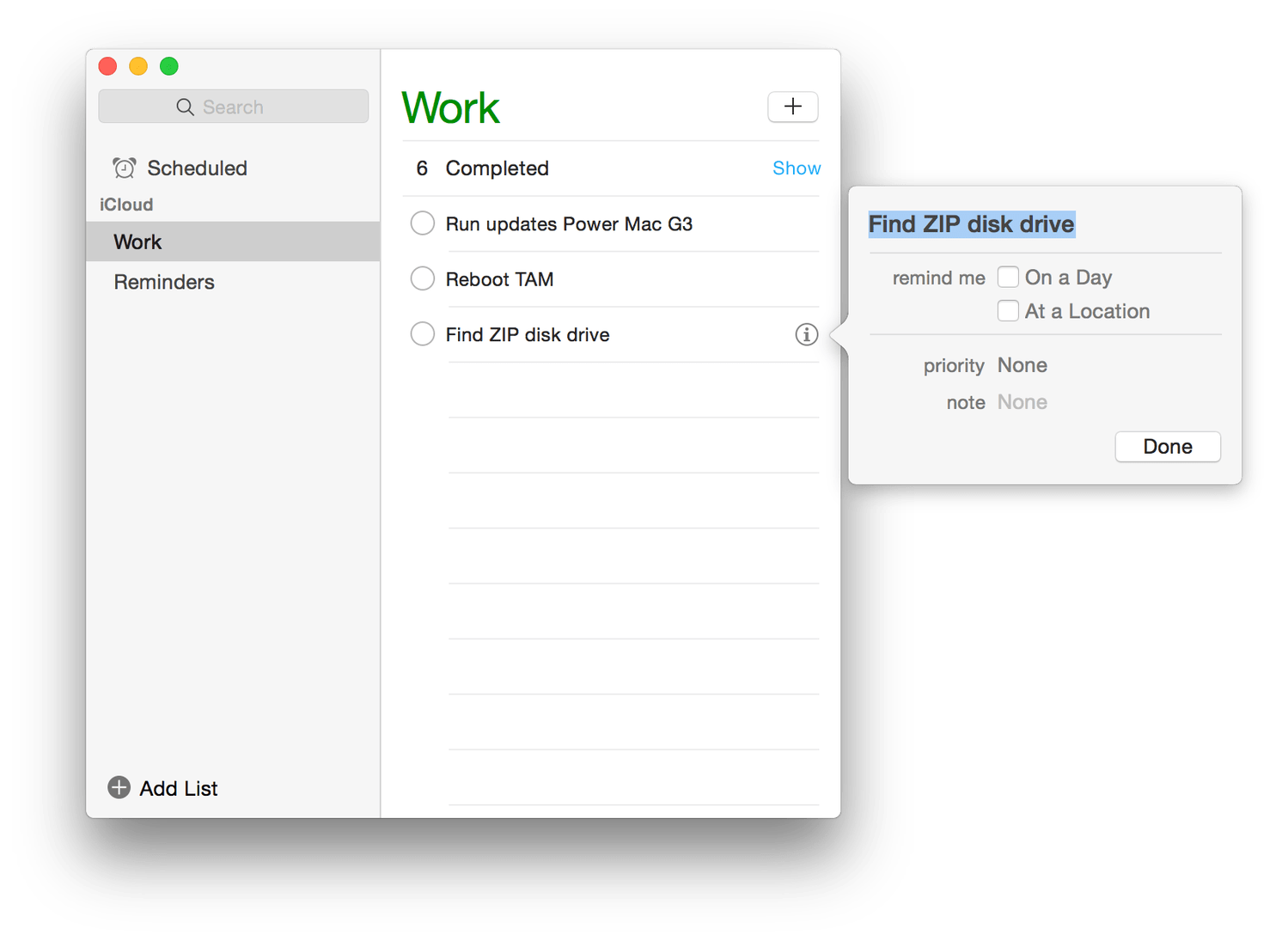Check off the Reboot TAM reminder
This screenshot has height=941, width=1288.
pos(422,278)
